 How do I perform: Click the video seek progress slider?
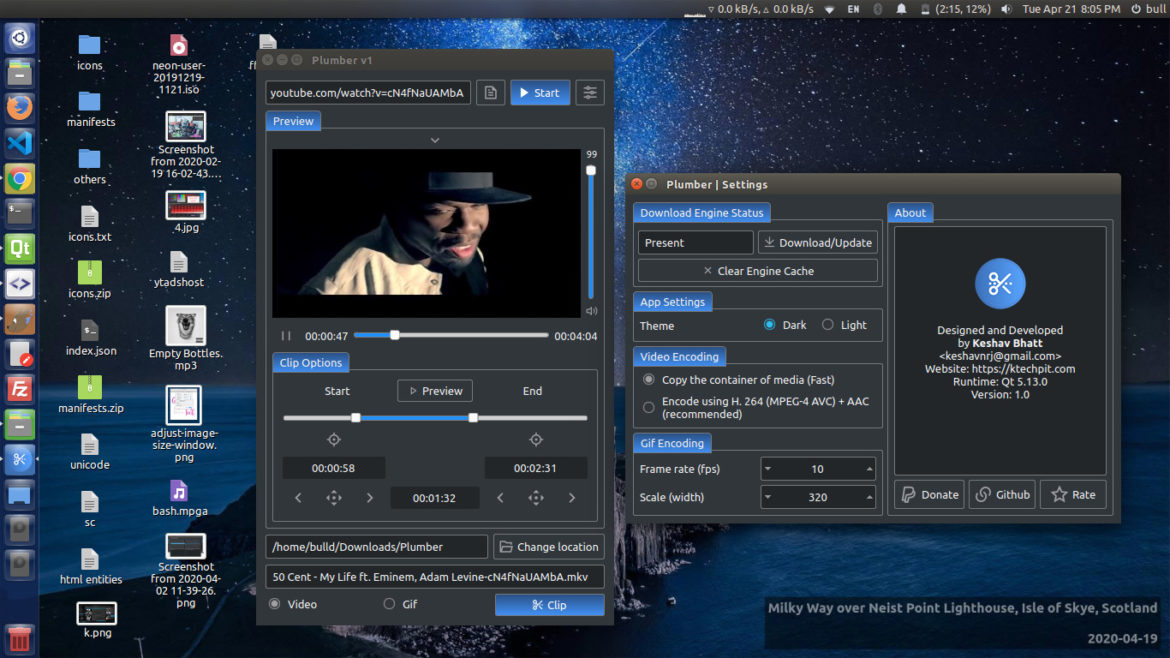coord(450,336)
